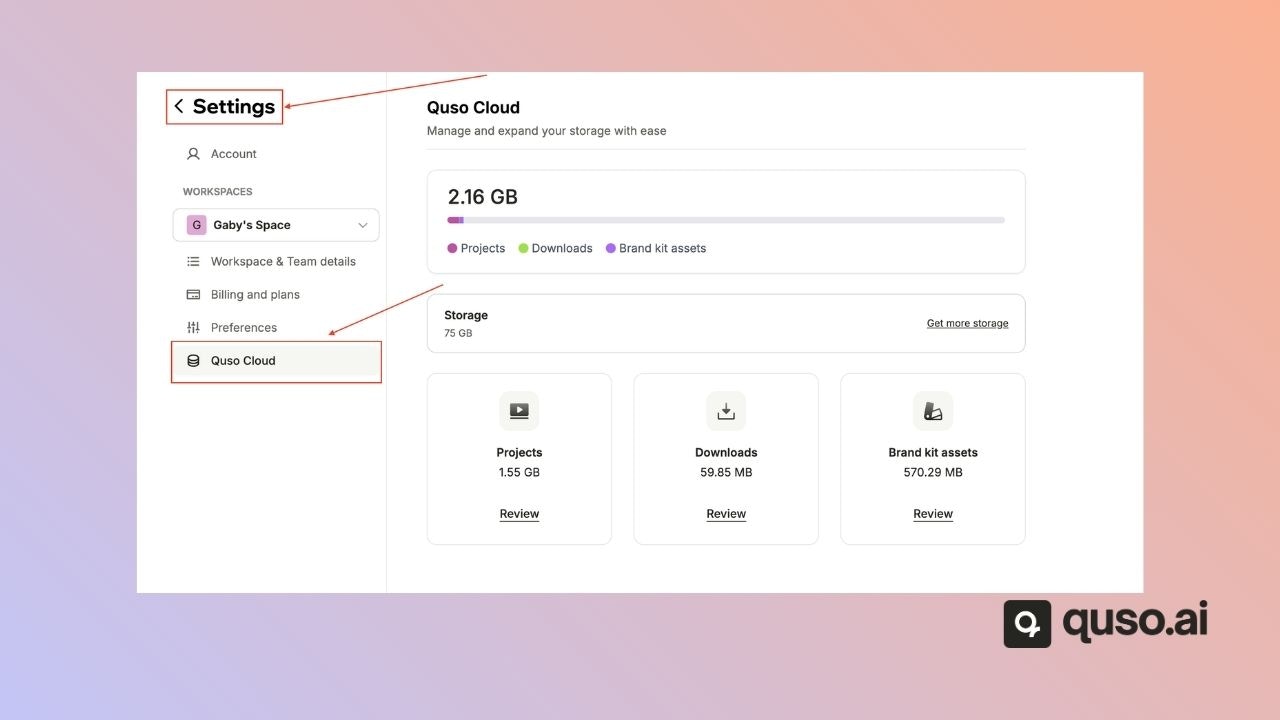The height and width of the screenshot is (720, 1280).
Task: Review the Brand kit assets storage
Action: point(933,514)
